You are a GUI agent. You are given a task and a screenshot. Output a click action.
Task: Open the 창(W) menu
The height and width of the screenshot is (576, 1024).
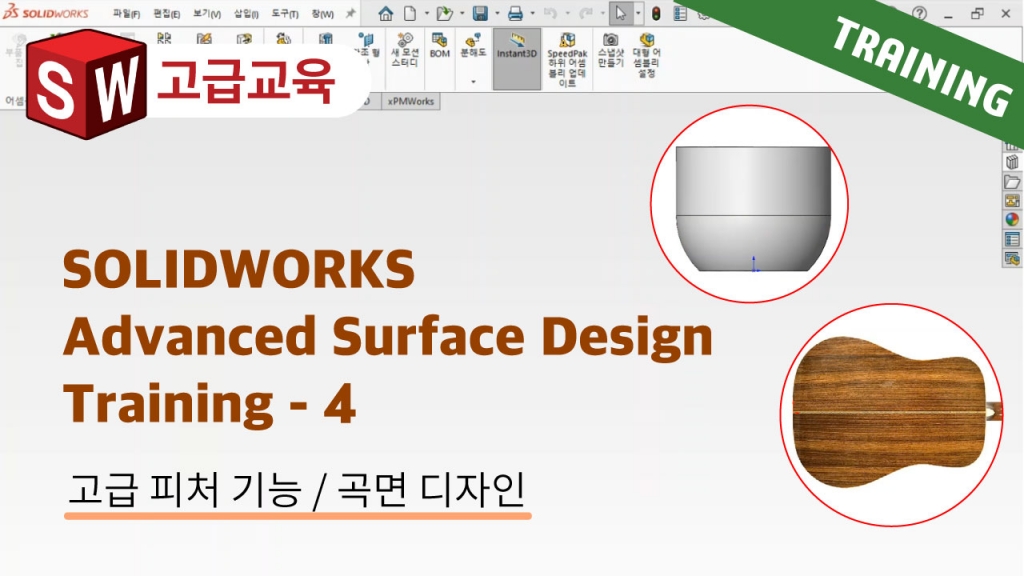[x=323, y=14]
